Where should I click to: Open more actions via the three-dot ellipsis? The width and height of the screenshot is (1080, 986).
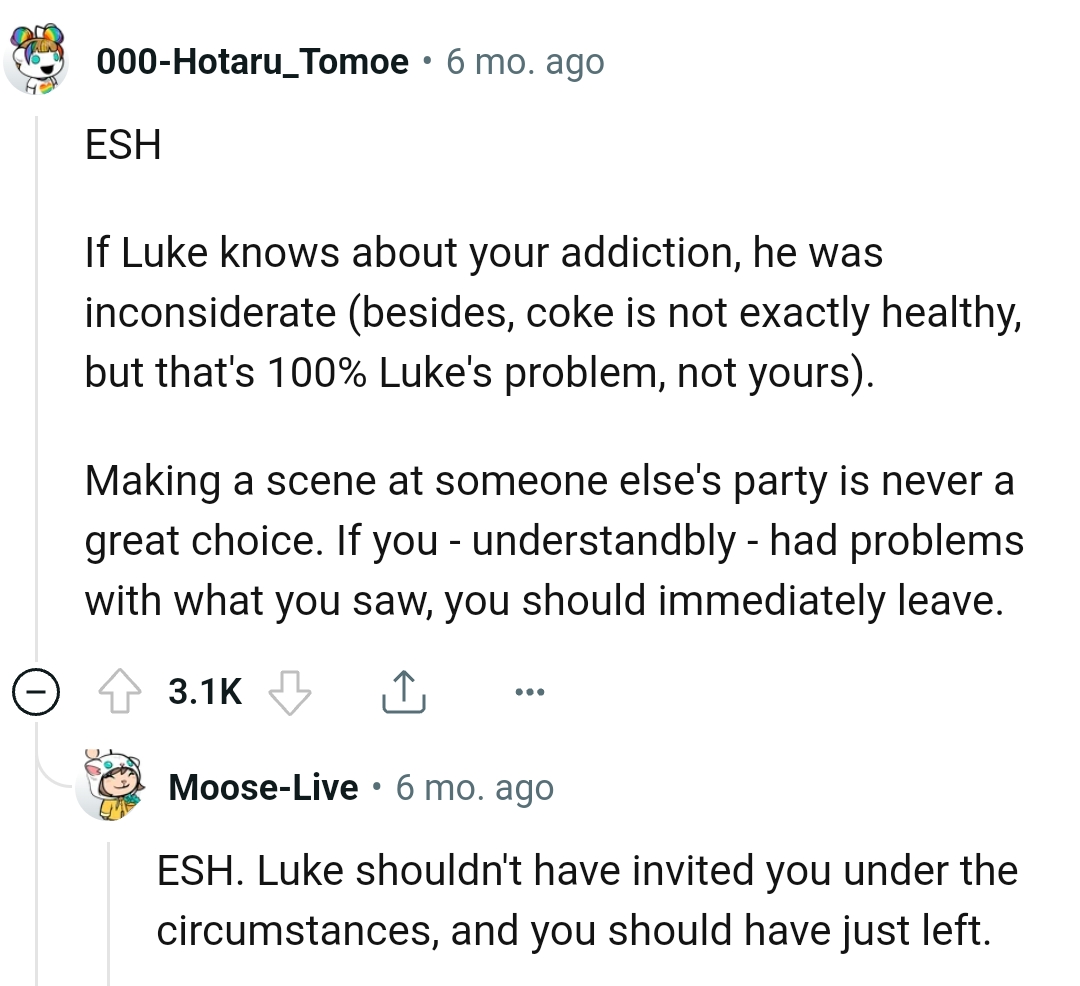coord(531,690)
